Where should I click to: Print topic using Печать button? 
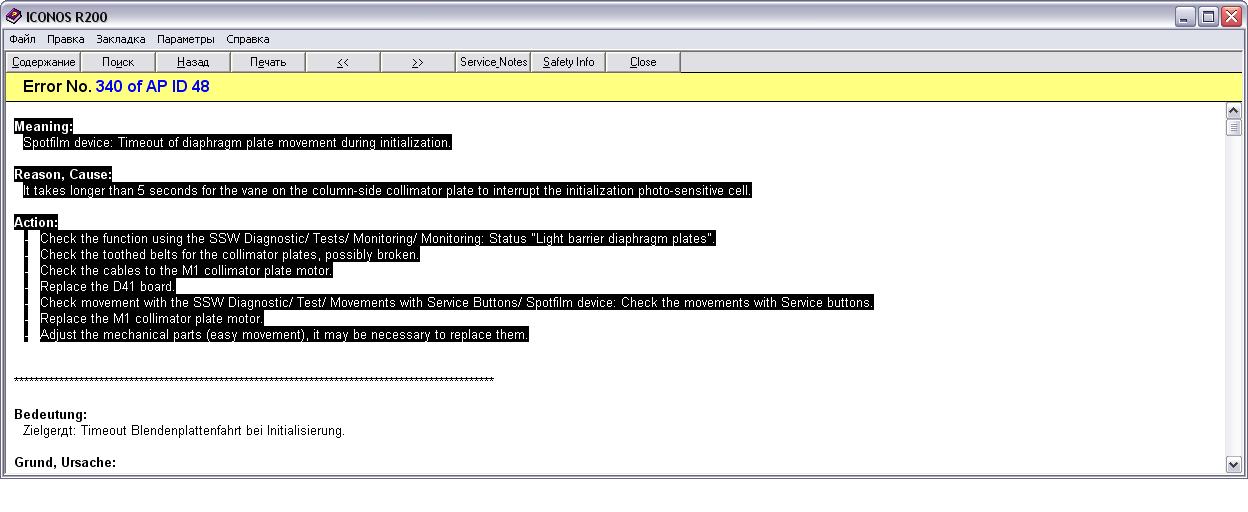pyautogui.click(x=268, y=62)
